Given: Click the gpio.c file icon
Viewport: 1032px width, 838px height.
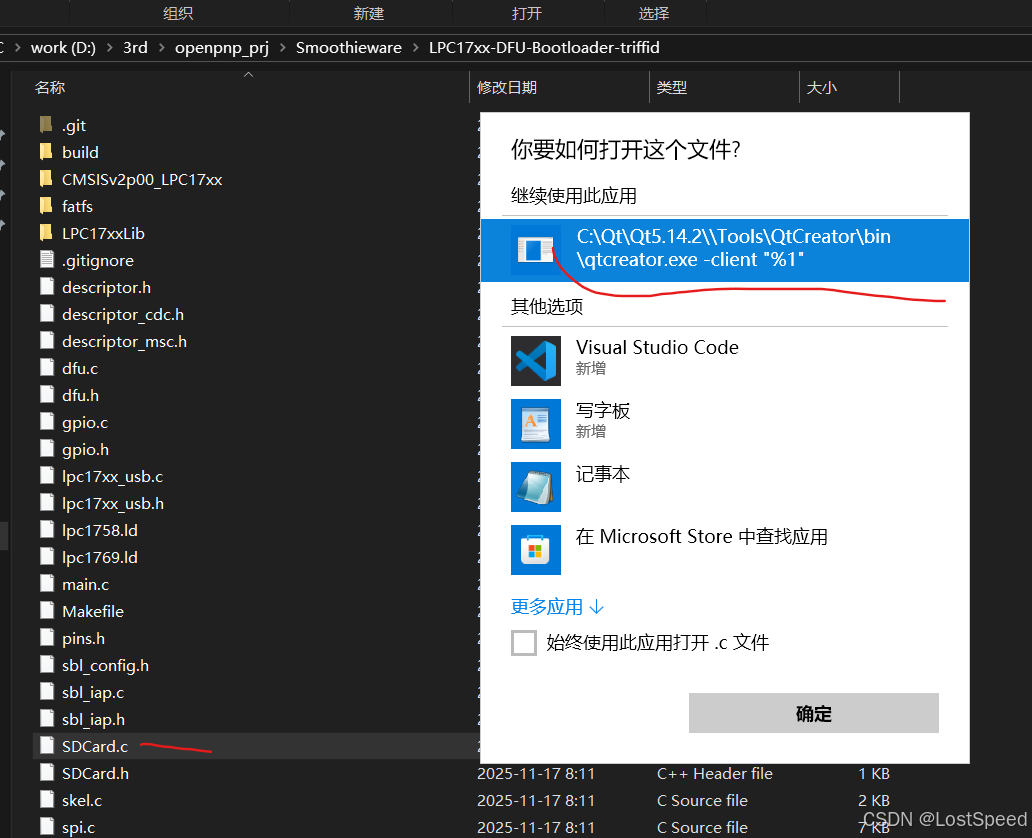Looking at the screenshot, I should pyautogui.click(x=47, y=421).
